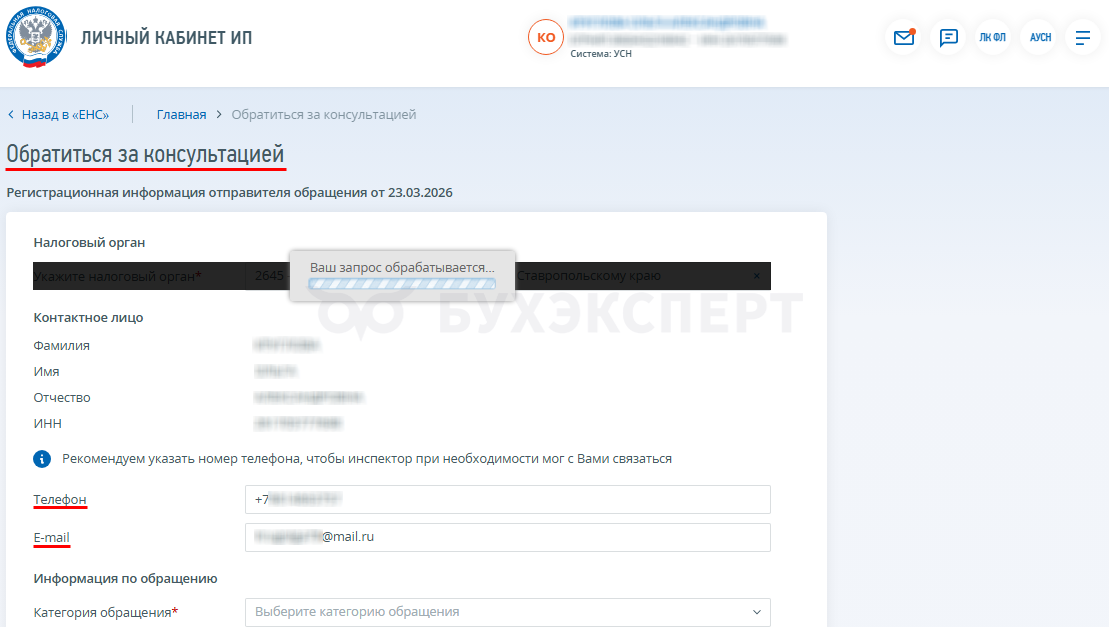Screen dimensions: 1109x629
Task: Open the mail envelope notifications icon
Action: click(904, 37)
